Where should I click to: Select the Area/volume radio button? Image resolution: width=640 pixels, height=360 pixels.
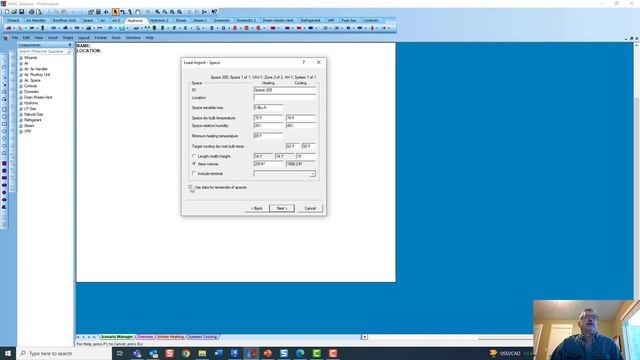click(x=194, y=164)
